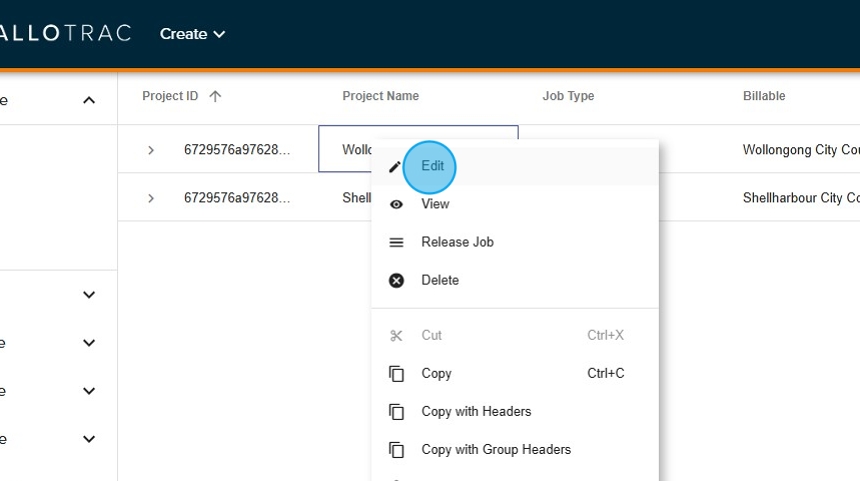
Task: Click the copy icon beside Copy Ctrl+C
Action: point(396,373)
